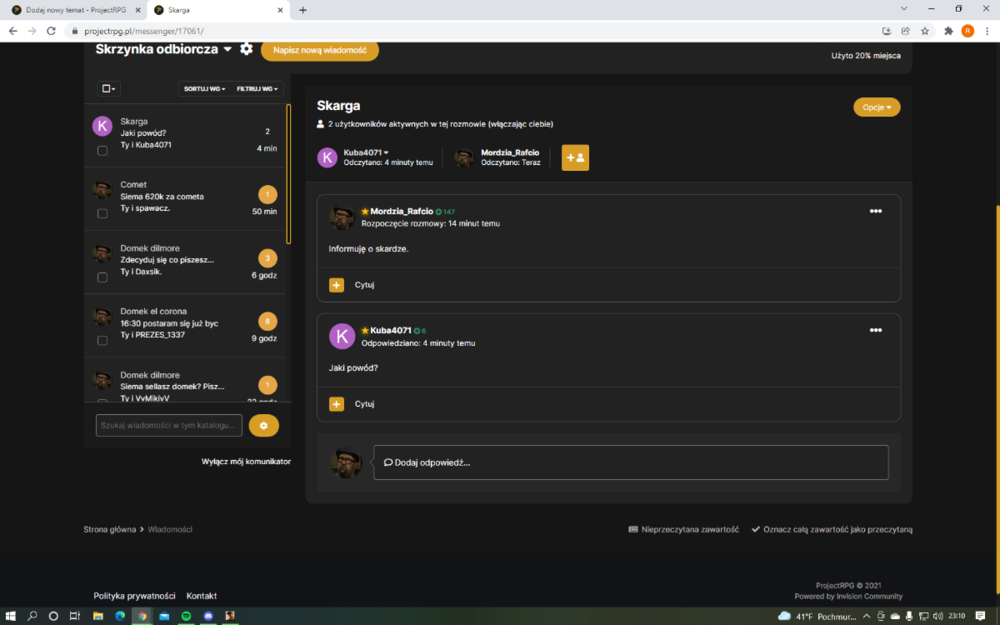Open Comet conversation in inbox list
This screenshot has width=1000, height=625.
(x=186, y=198)
